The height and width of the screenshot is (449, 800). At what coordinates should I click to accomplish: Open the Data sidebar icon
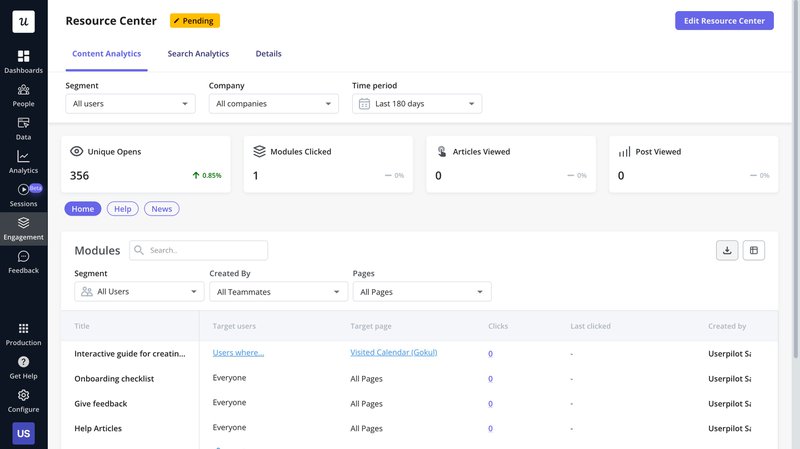23,128
